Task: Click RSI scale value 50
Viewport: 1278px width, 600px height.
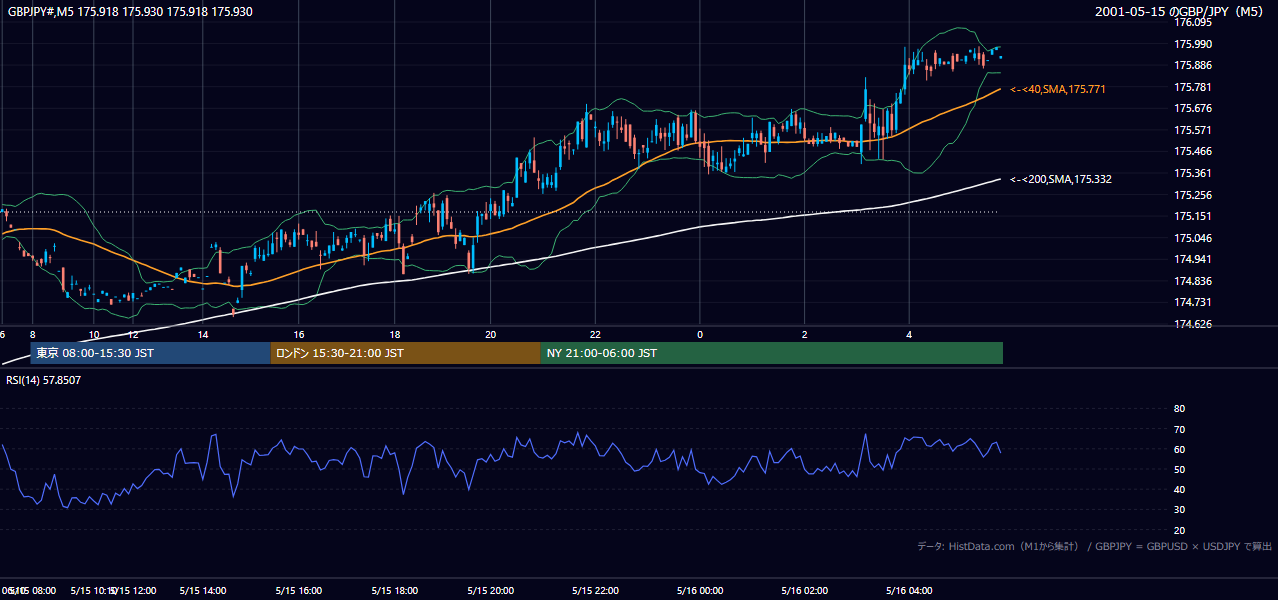Action: pyautogui.click(x=1179, y=469)
